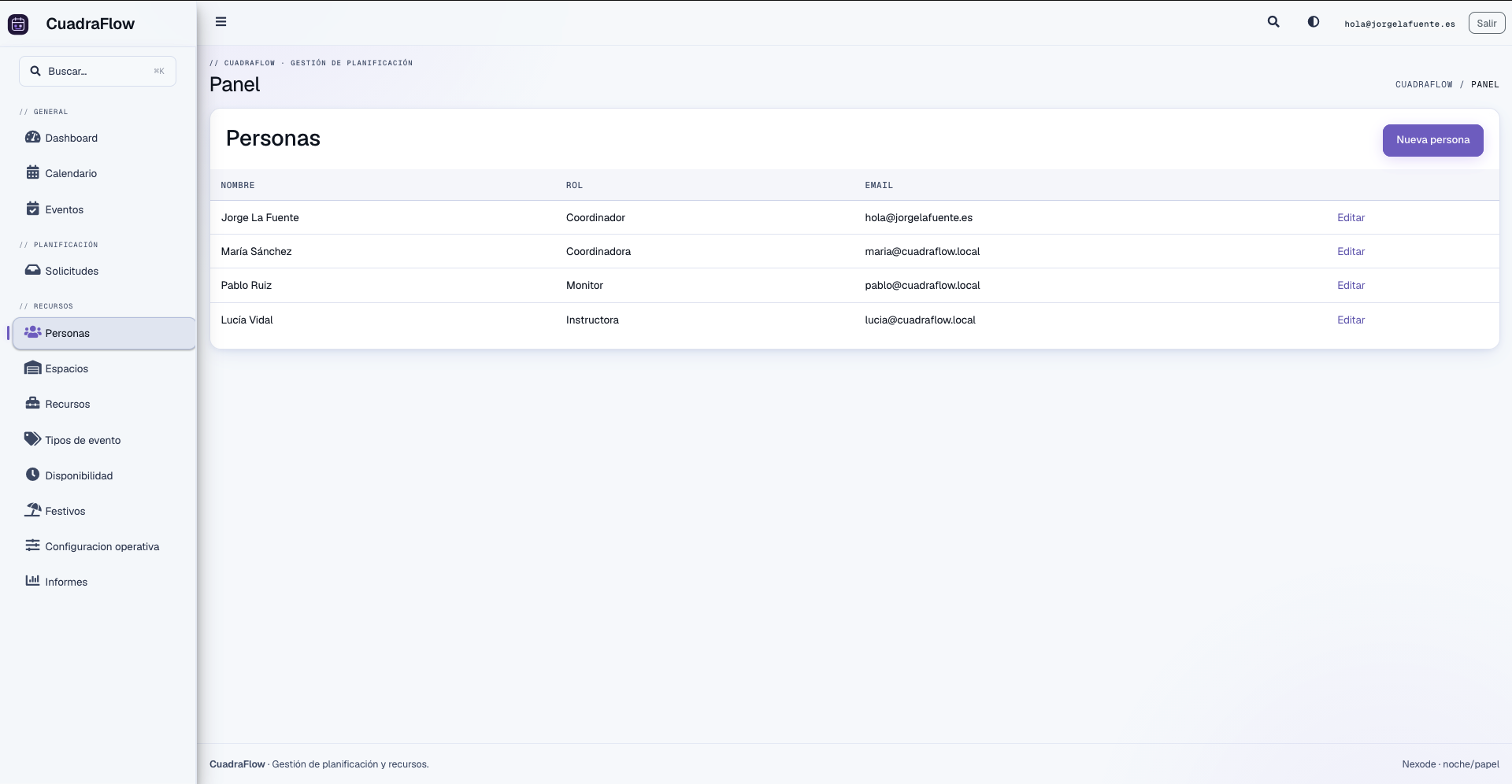Edit Jorge La Fuente's record
Screen dimensions: 1512x784
[1351, 218]
